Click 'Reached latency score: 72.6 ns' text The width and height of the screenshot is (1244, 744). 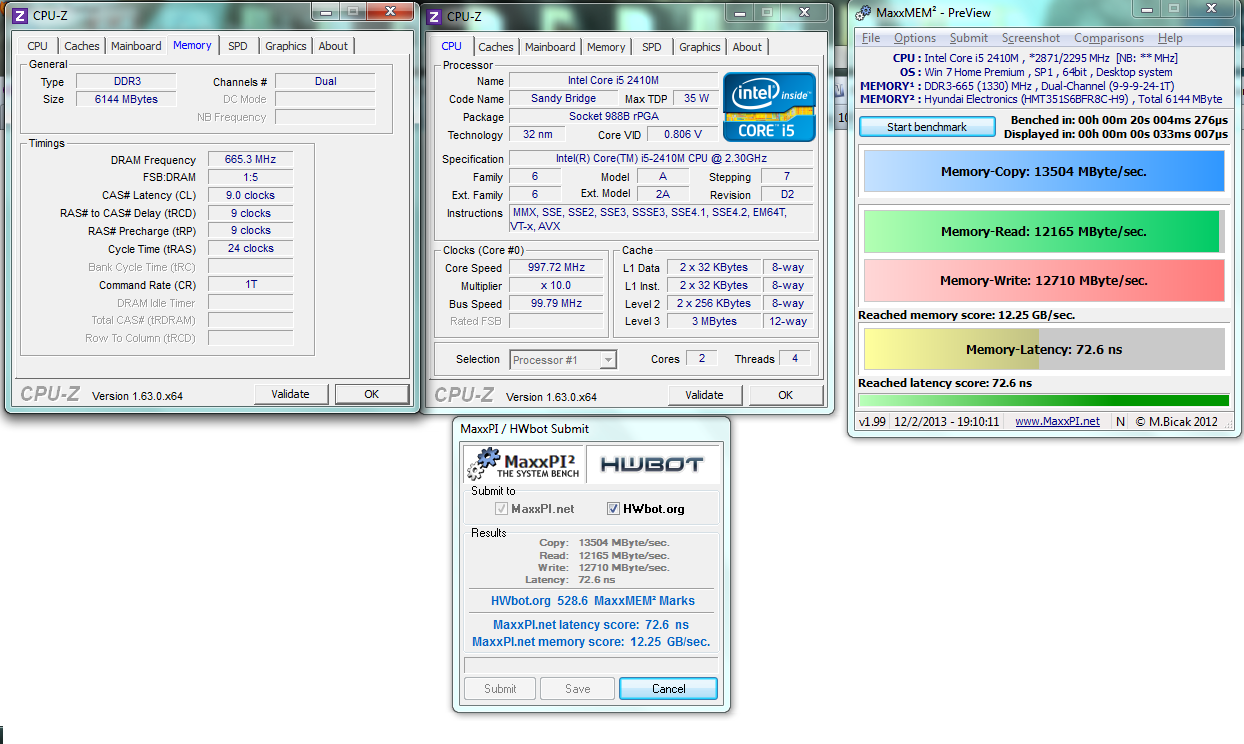pyautogui.click(x=945, y=383)
